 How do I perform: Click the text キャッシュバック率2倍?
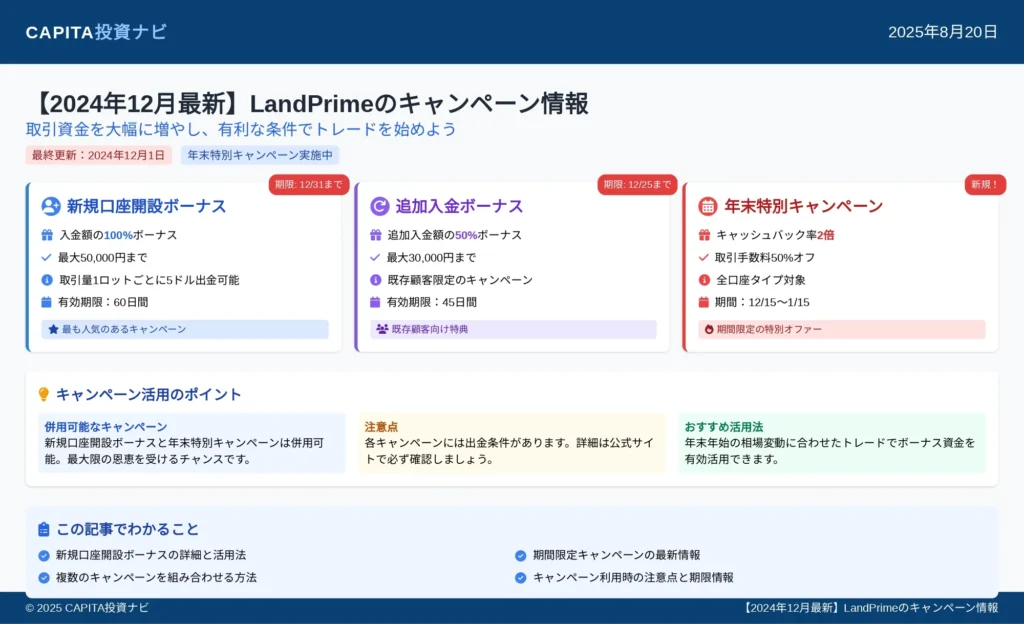(x=775, y=235)
